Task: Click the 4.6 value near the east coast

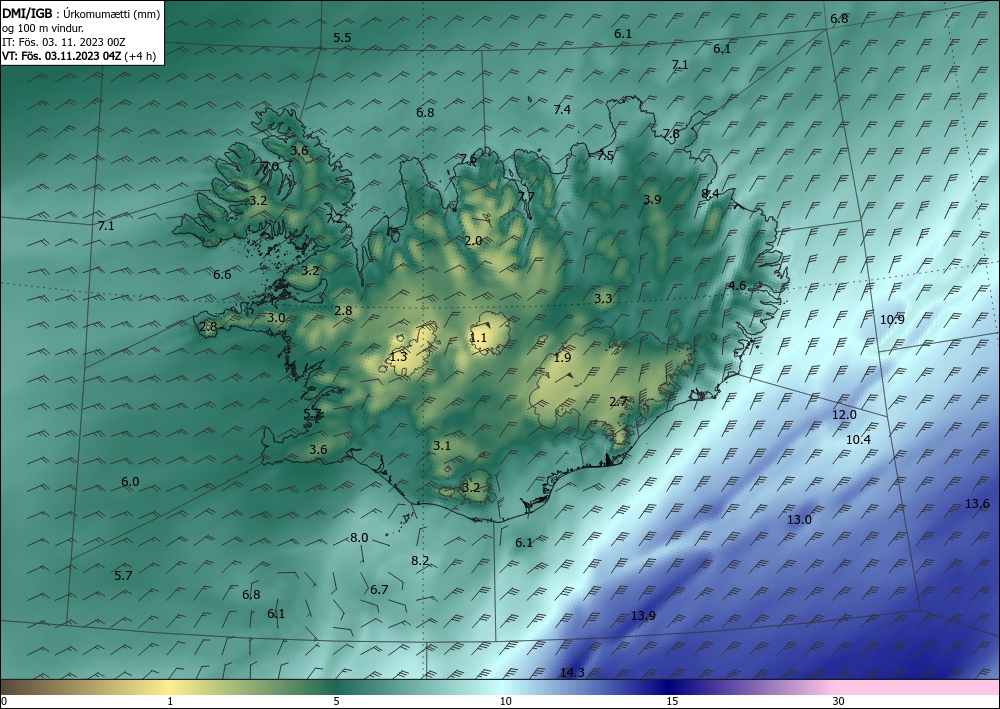Action: (x=737, y=286)
